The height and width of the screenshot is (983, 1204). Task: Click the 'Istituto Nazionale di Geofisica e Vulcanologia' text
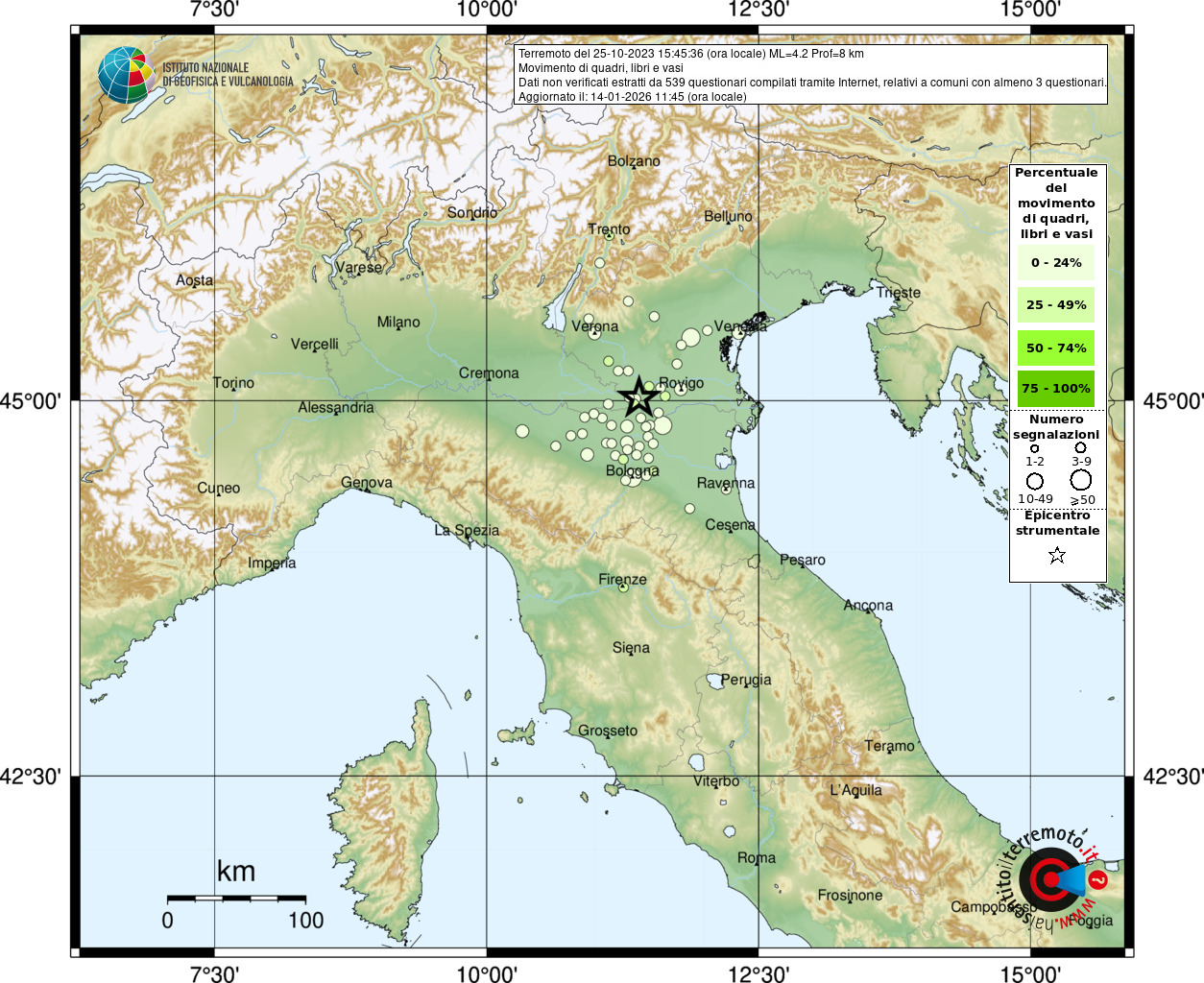(x=228, y=75)
